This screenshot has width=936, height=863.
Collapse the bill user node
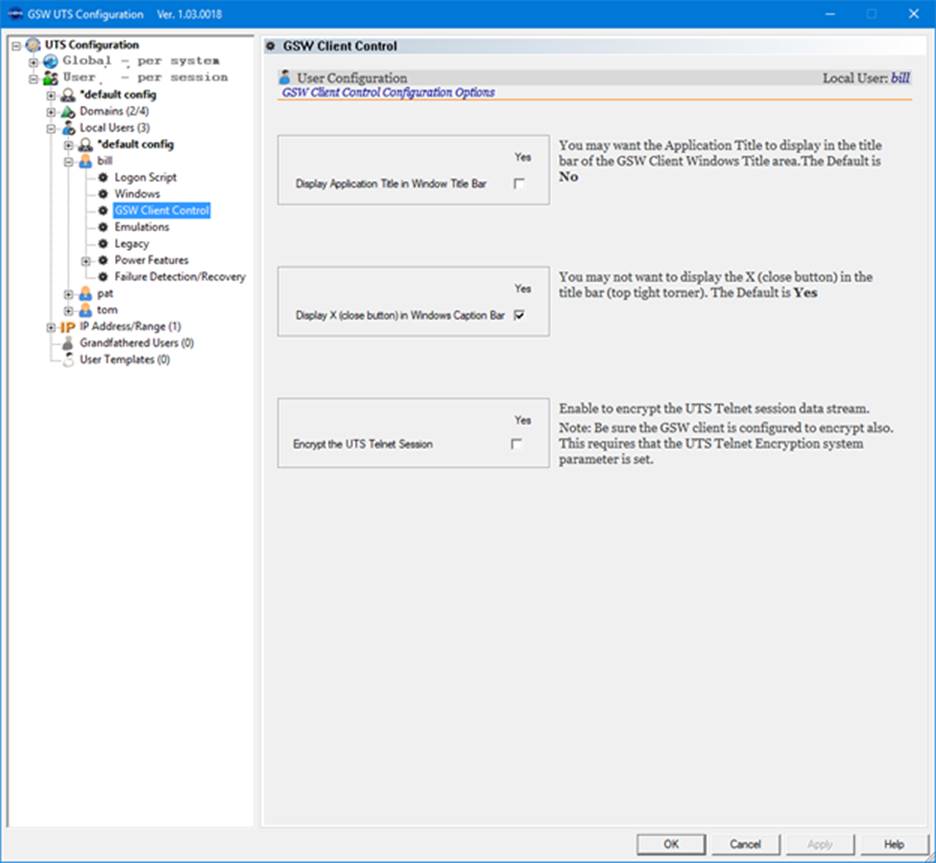[69, 162]
